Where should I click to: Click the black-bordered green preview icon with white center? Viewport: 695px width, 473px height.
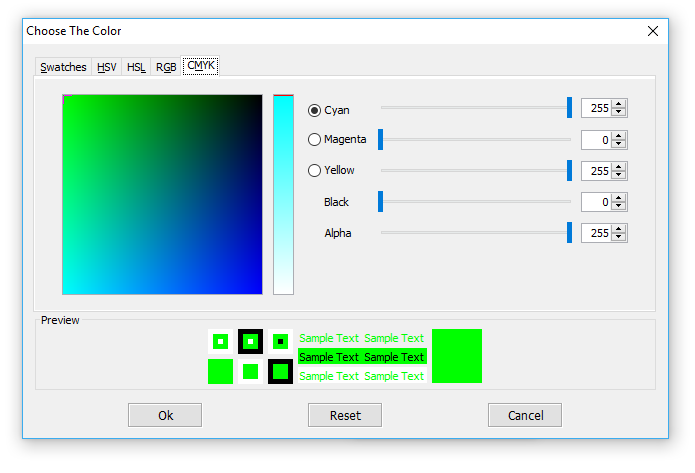(250, 341)
